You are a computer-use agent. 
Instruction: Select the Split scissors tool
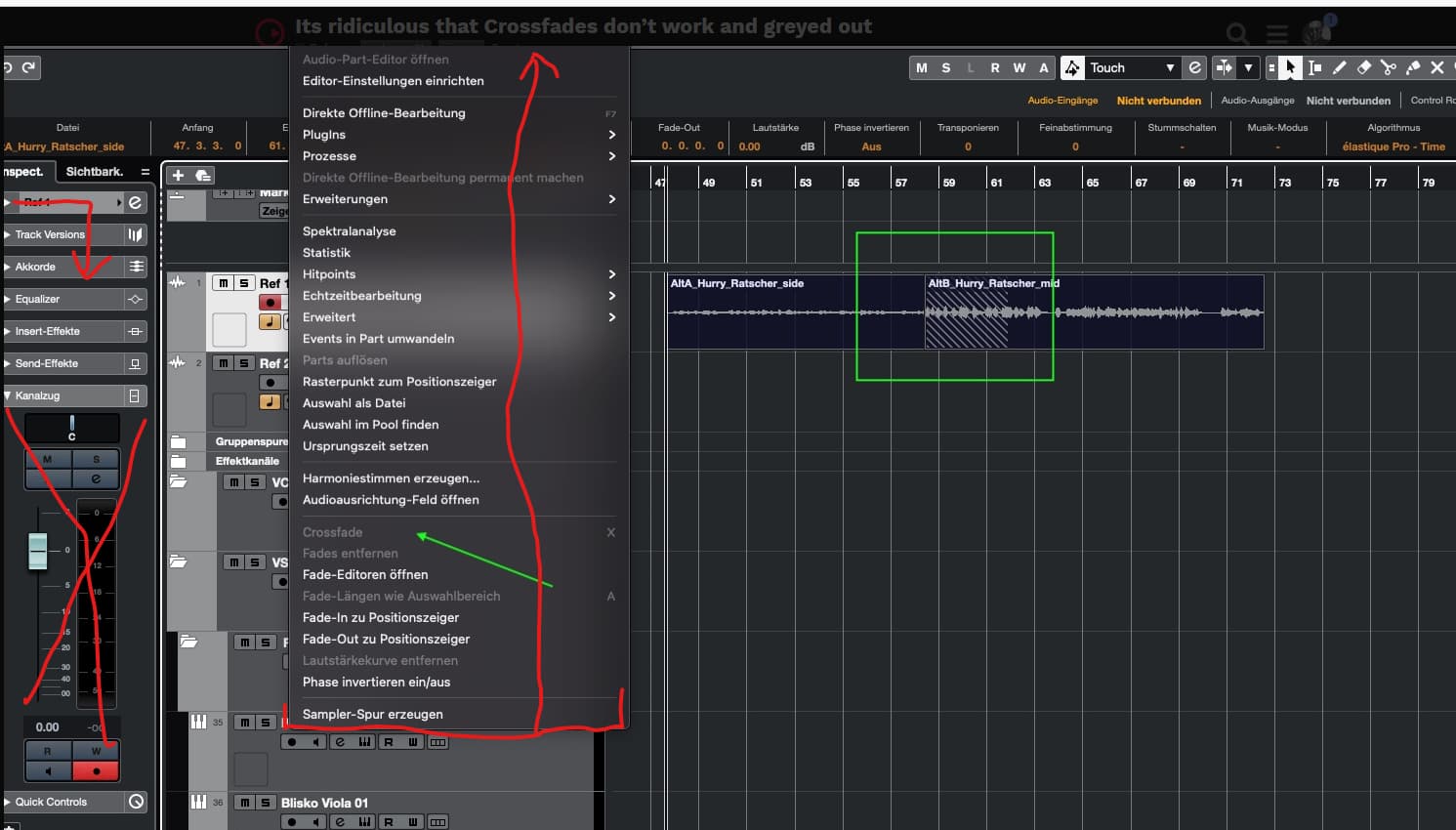tap(1389, 67)
